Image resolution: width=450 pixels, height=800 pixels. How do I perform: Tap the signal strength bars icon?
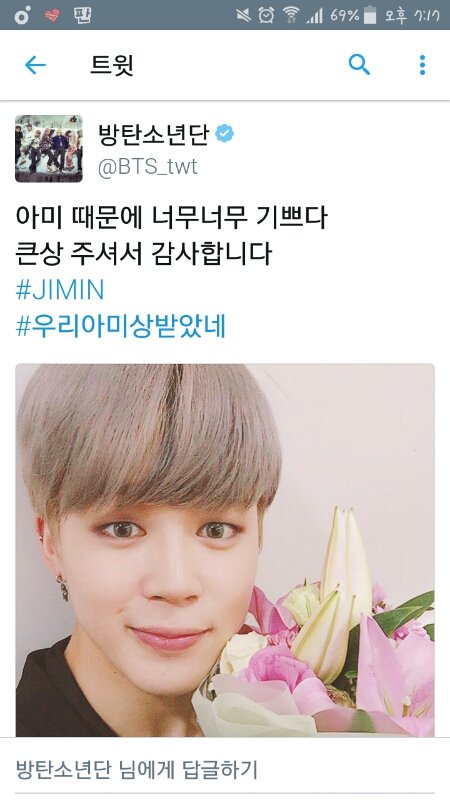pyautogui.click(x=314, y=16)
